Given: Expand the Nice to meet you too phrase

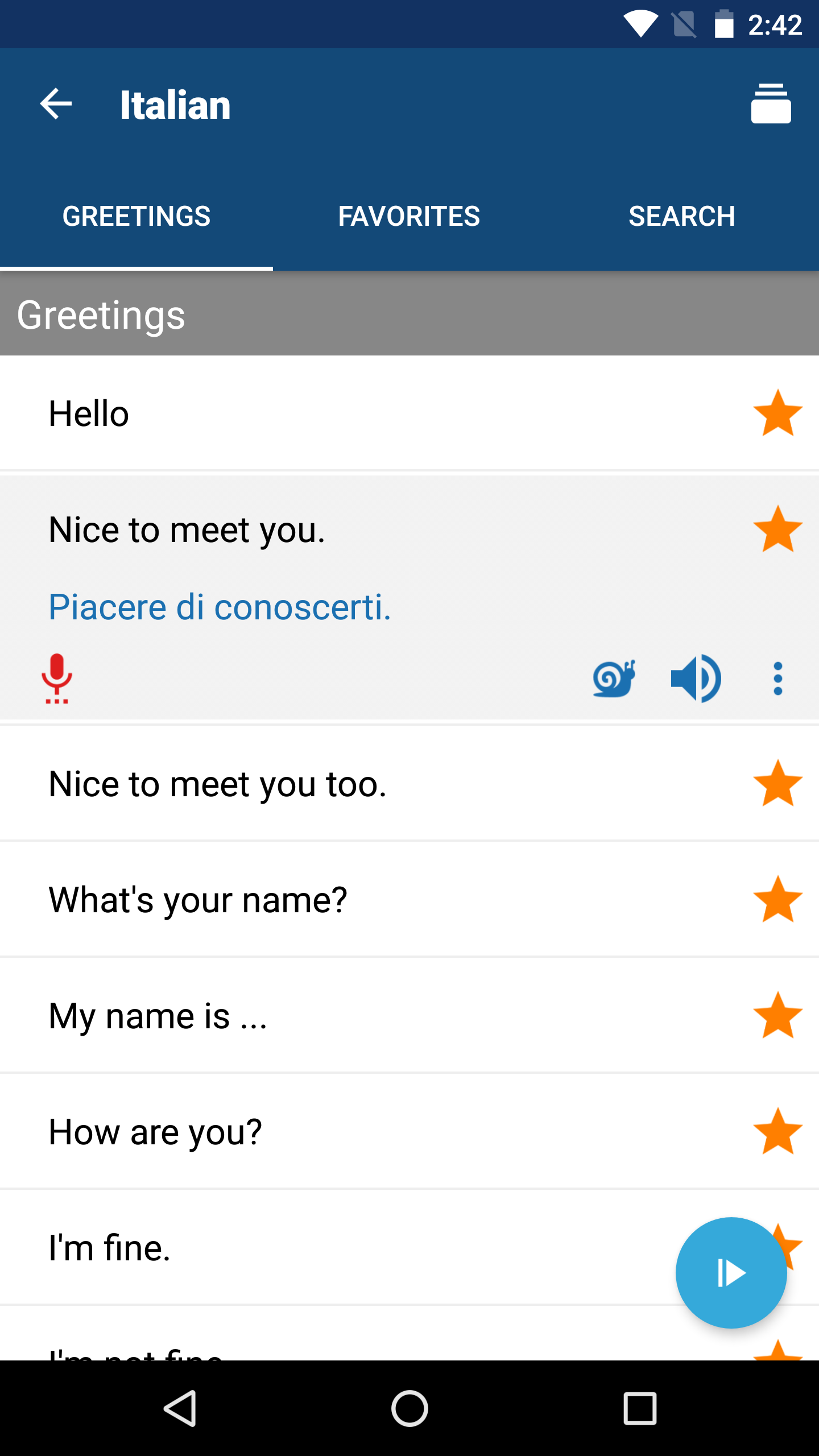Looking at the screenshot, I should pyautogui.click(x=341, y=784).
